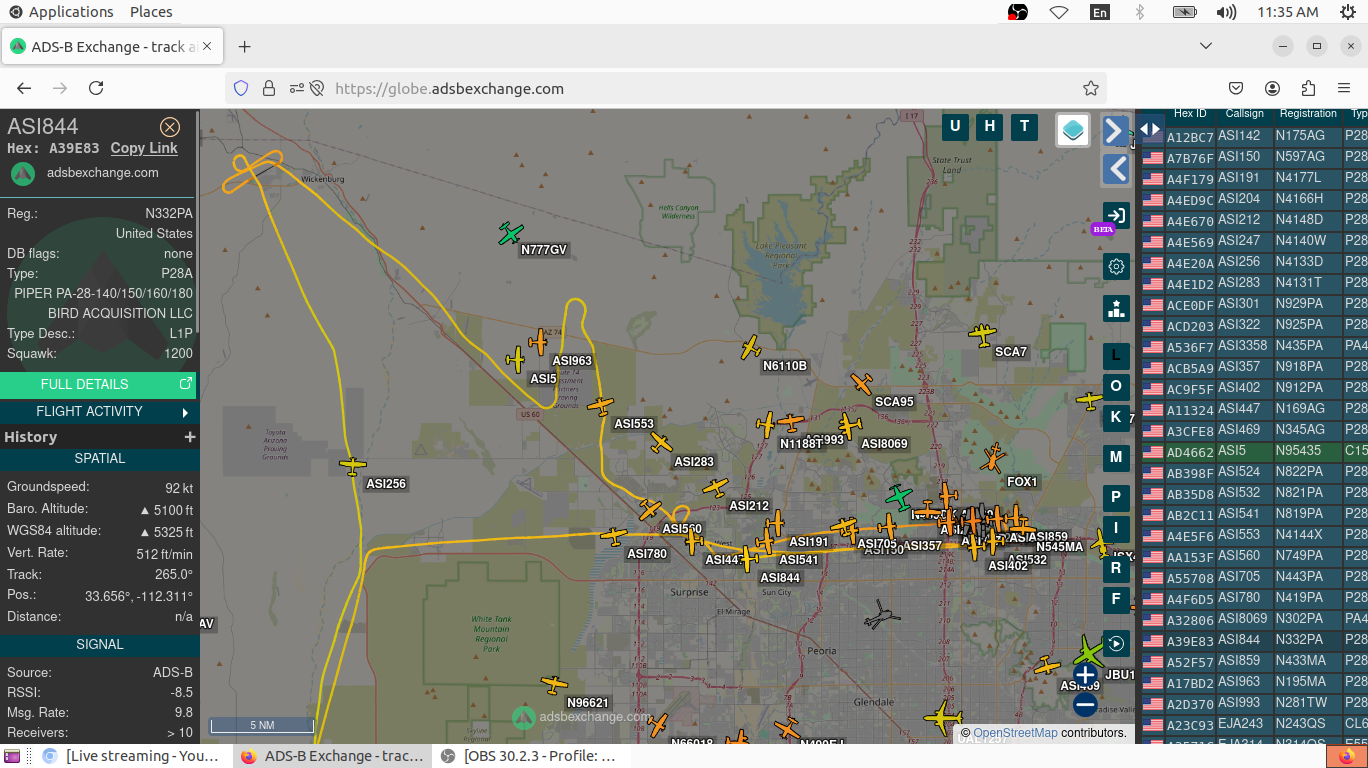Switch to ADS-B Exchange browser tab
The image size is (1368, 768).
[x=114, y=47]
